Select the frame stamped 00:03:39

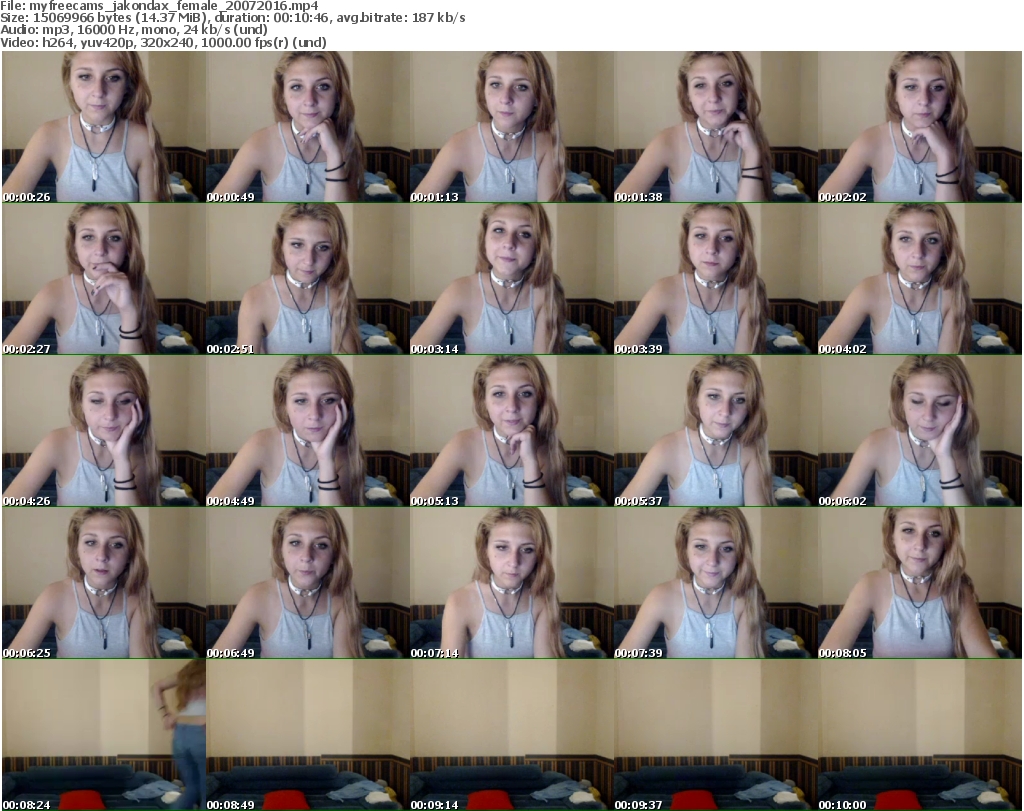(x=716, y=279)
